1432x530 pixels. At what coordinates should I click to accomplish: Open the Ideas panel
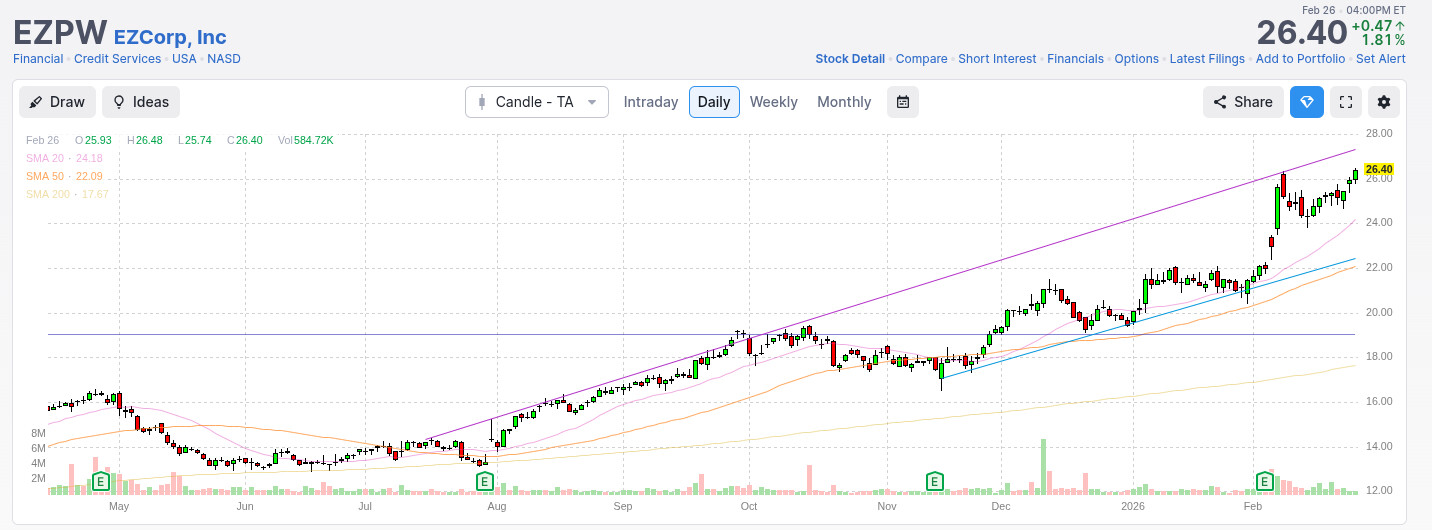click(141, 102)
